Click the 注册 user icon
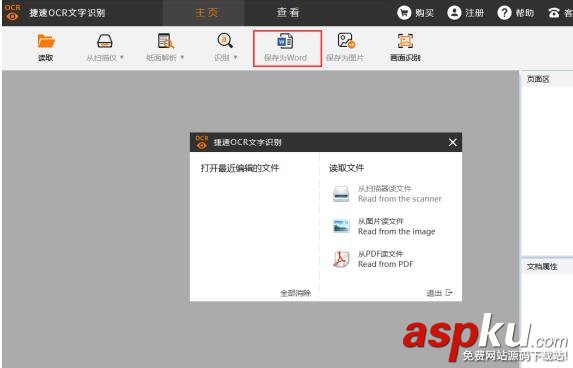Viewport: 573px width, 368px height. [x=454, y=13]
